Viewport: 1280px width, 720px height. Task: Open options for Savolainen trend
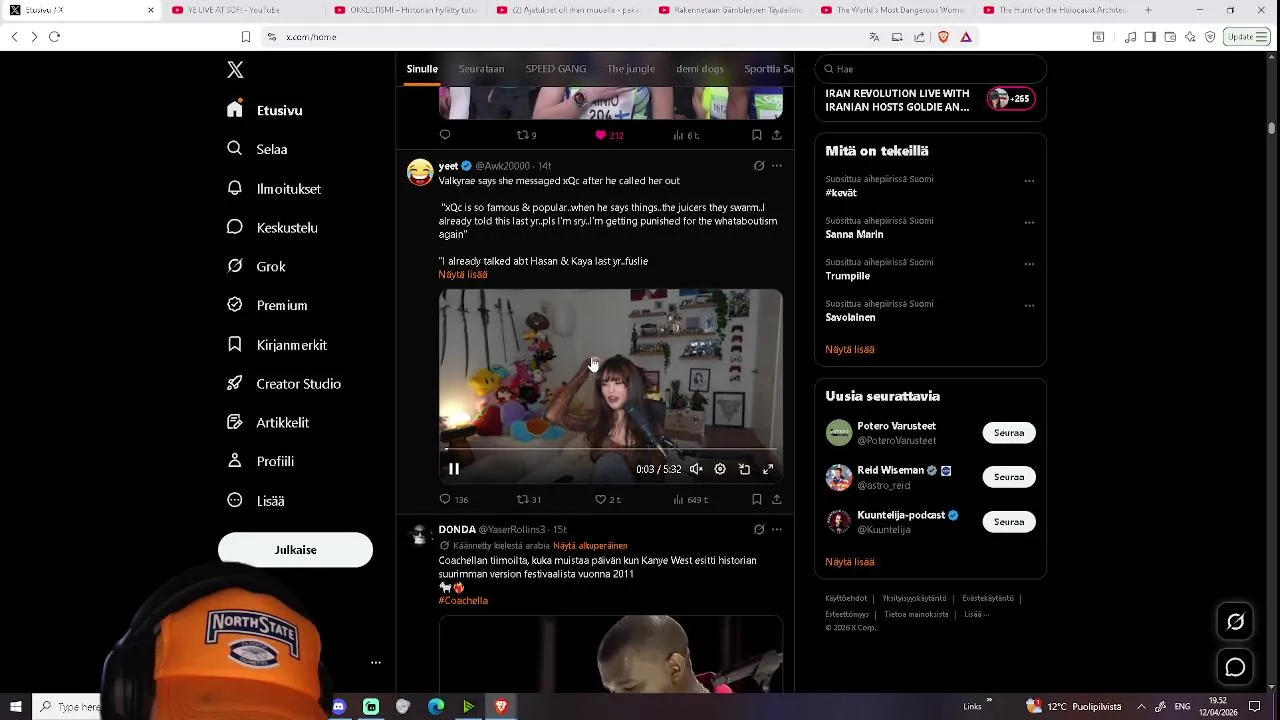coord(1029,306)
